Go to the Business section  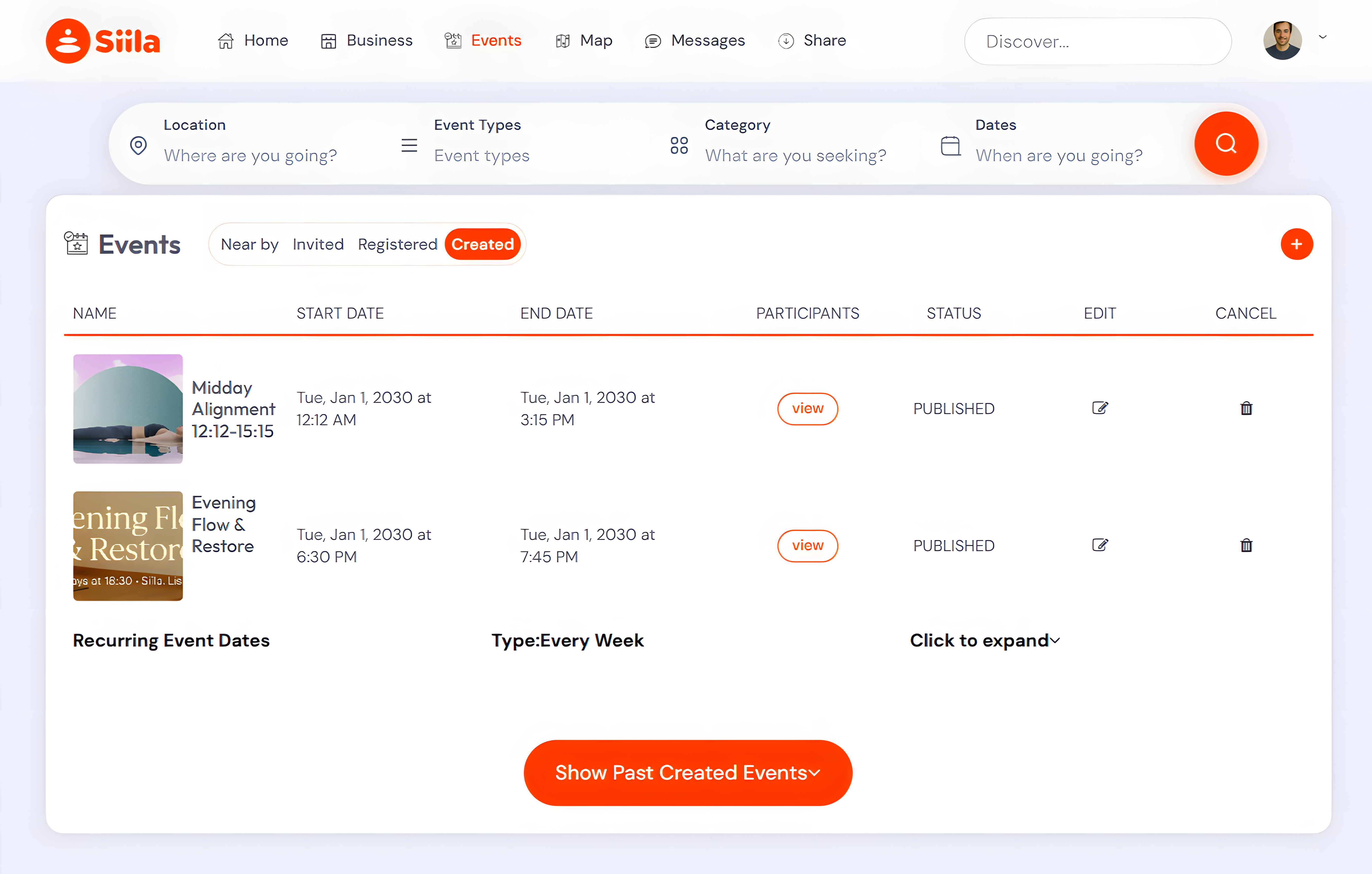(366, 41)
